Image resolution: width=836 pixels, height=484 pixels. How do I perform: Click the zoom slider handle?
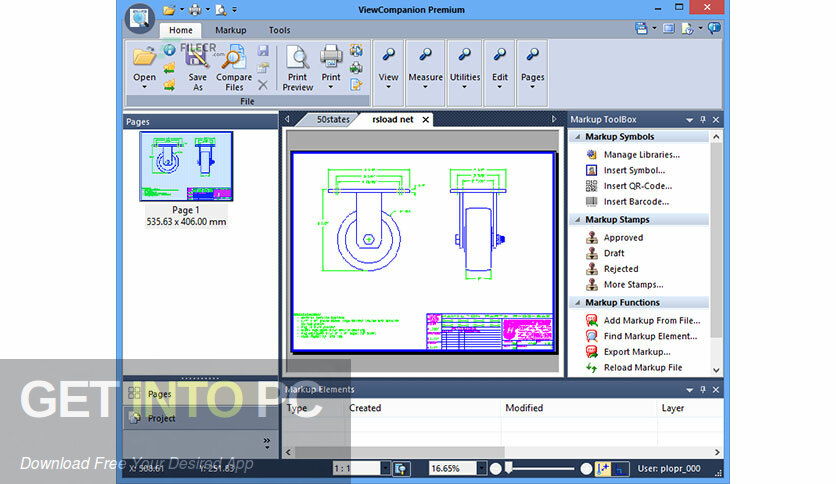coord(509,468)
